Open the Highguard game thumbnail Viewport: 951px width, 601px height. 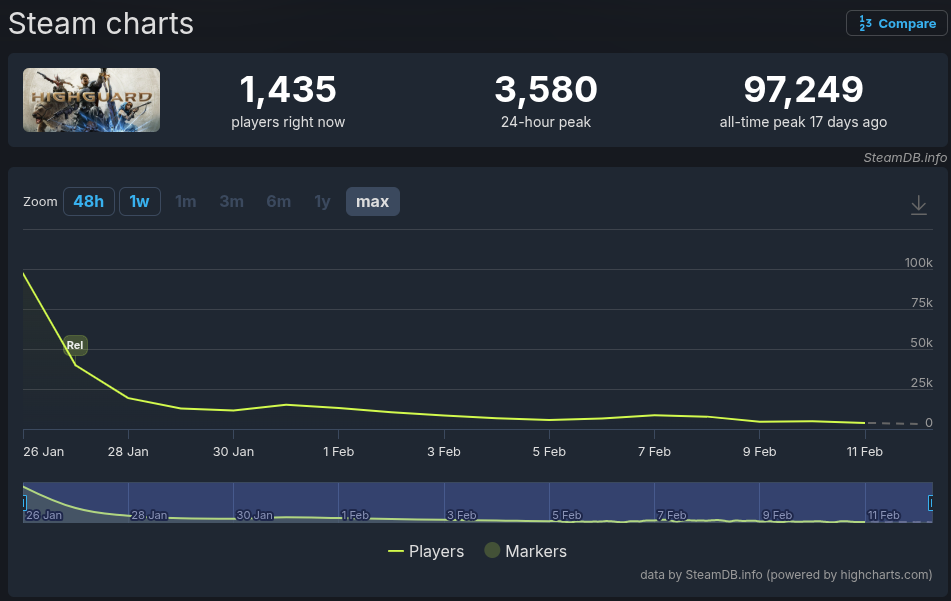click(x=92, y=100)
